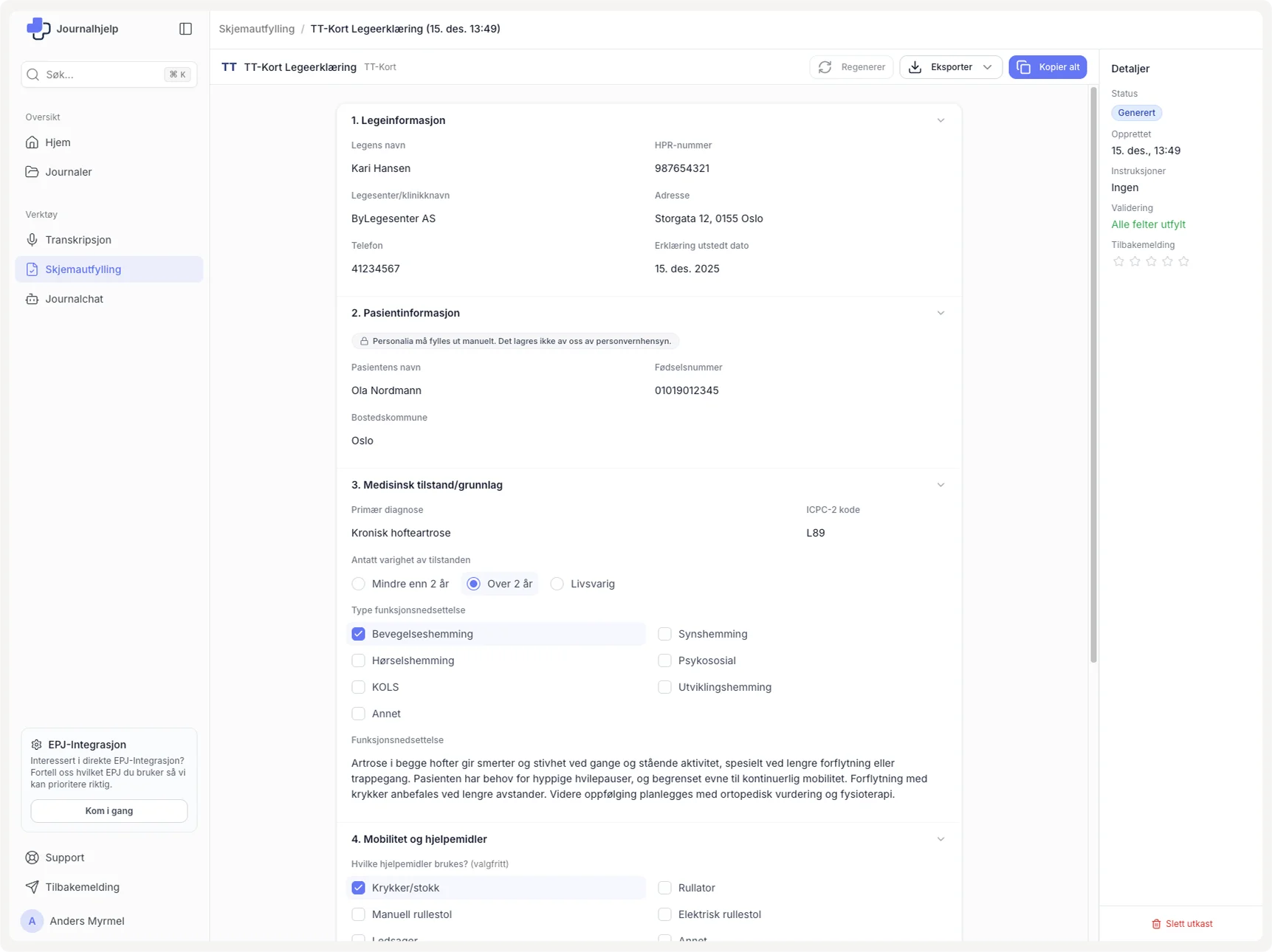
Task: Rate feedback with the fifth star
Action: click(x=1183, y=261)
